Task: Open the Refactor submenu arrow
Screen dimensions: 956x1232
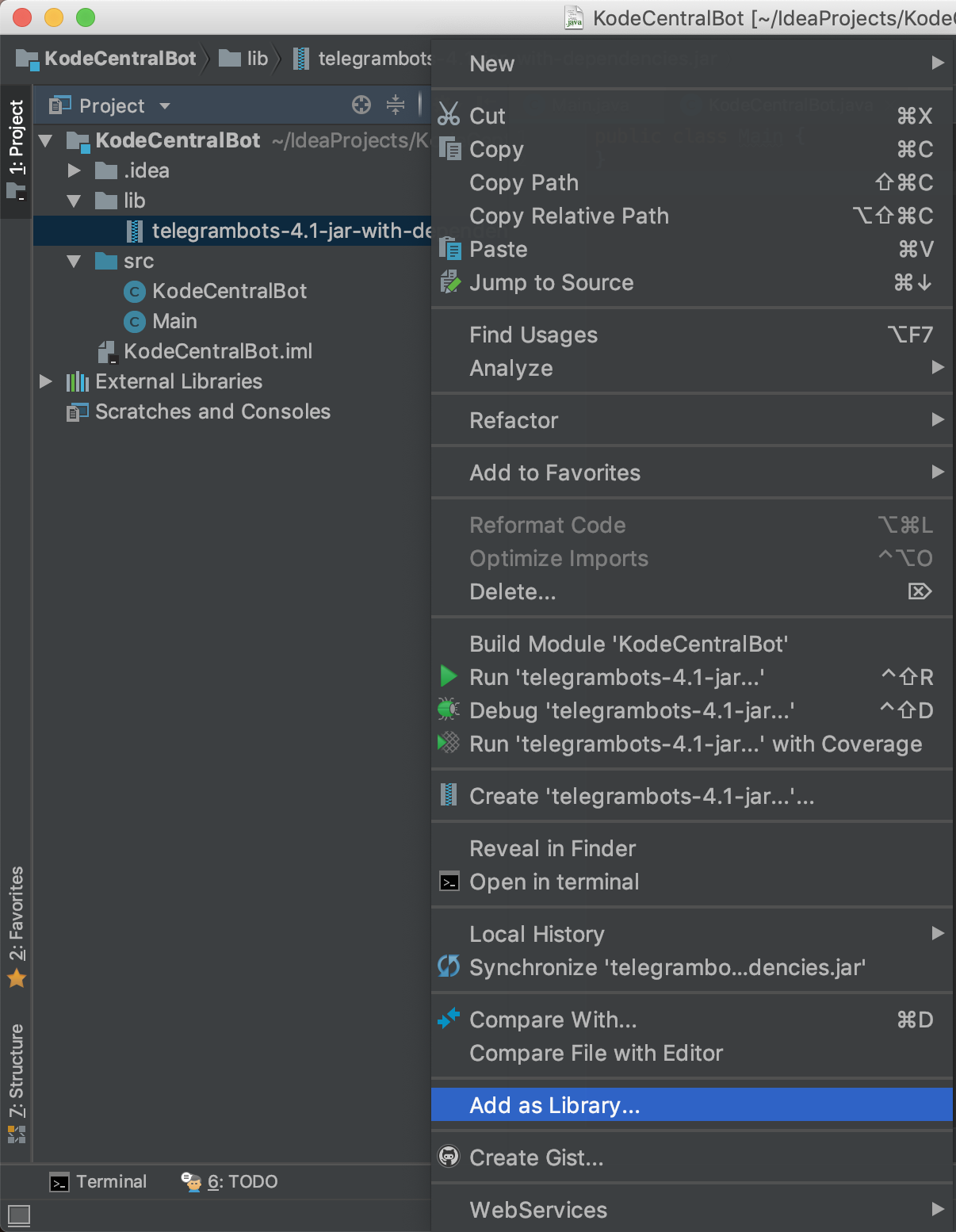Action: 938,419
